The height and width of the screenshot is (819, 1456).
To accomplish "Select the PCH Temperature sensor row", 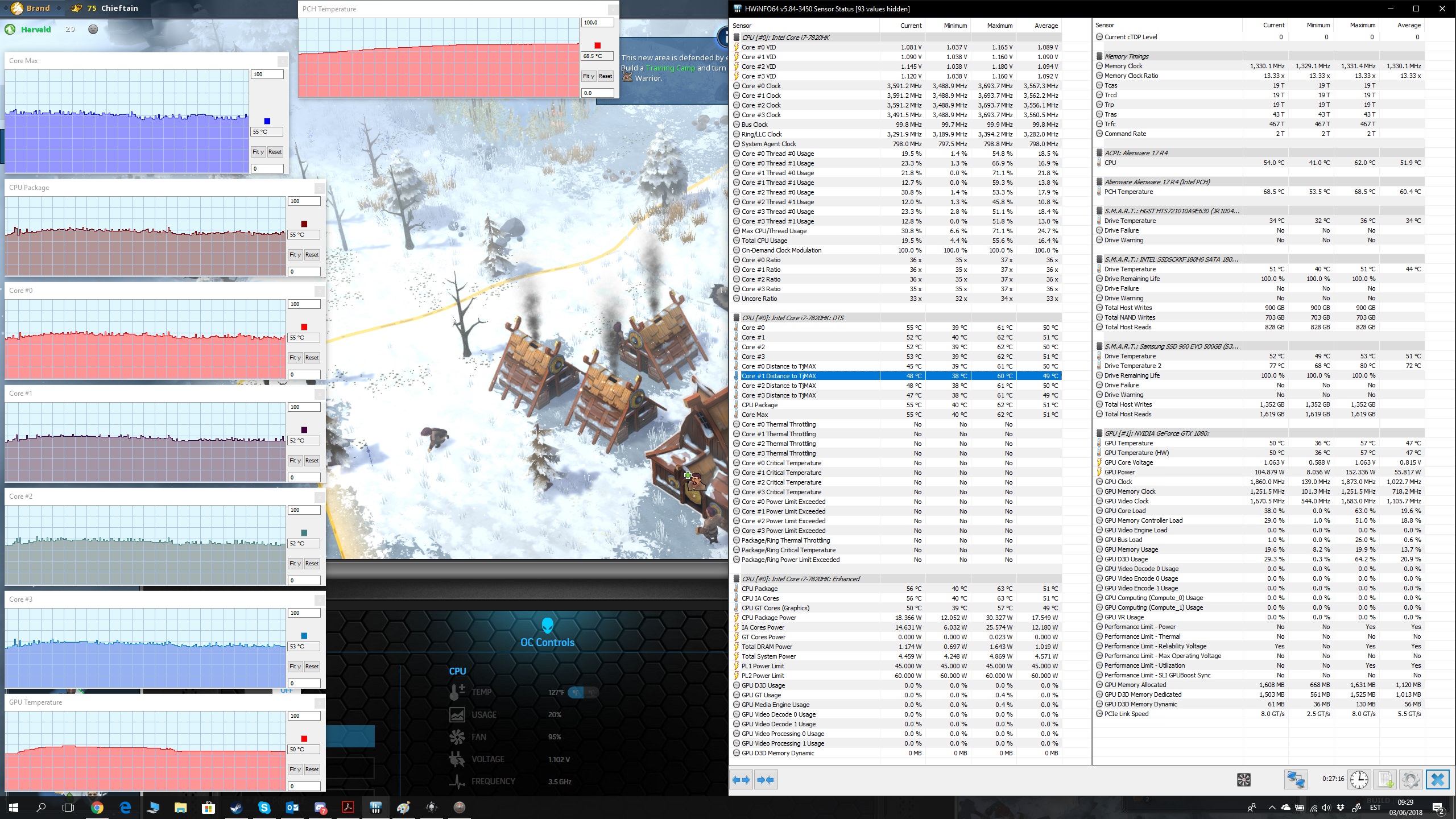I will [1260, 192].
